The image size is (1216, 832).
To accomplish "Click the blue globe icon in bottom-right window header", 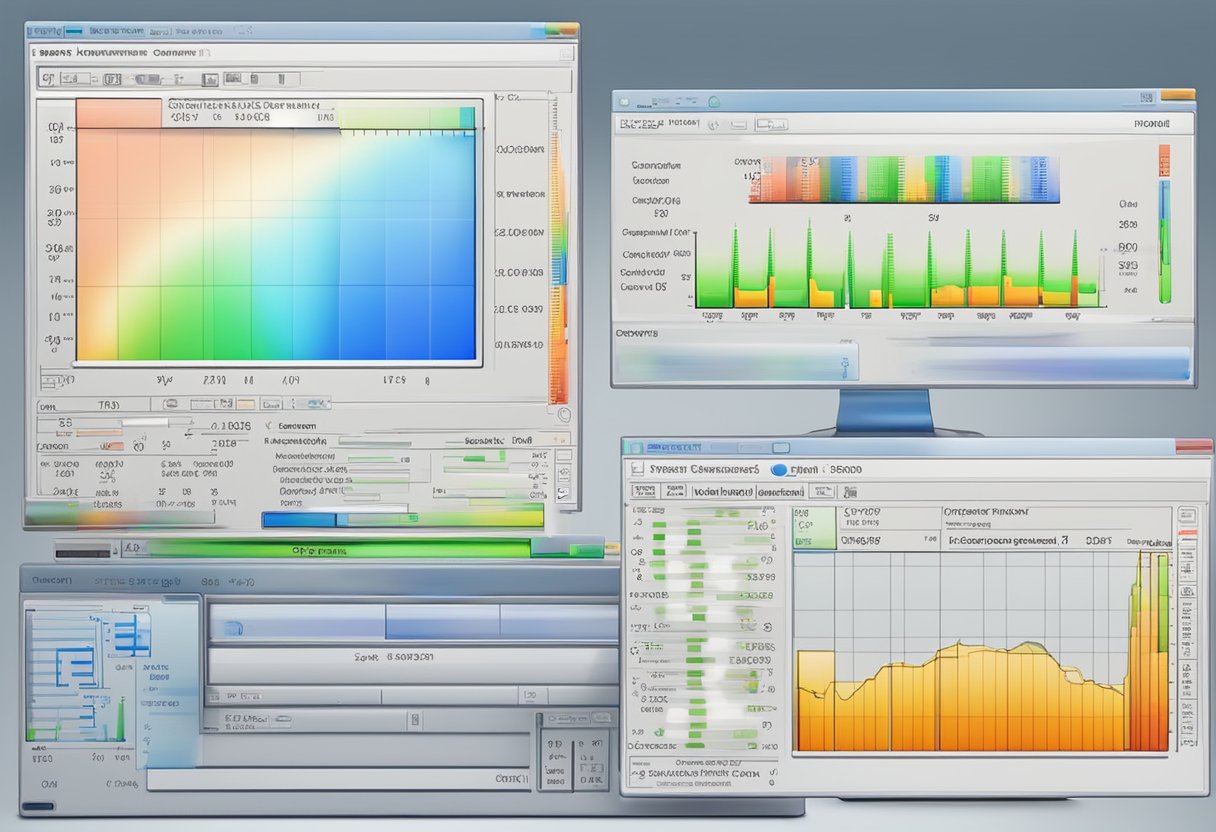I will pyautogui.click(x=779, y=469).
